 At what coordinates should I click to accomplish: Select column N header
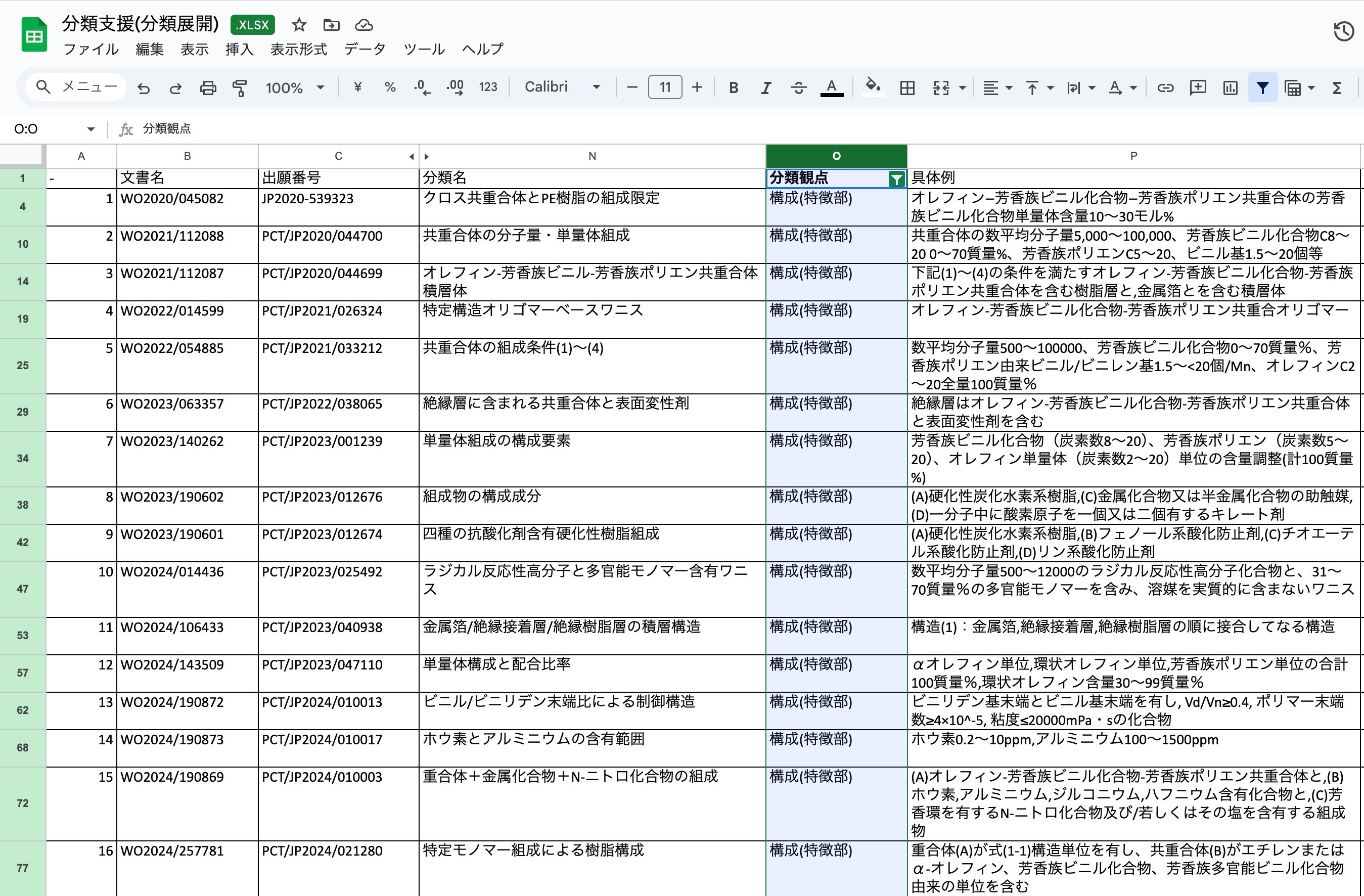tap(592, 156)
